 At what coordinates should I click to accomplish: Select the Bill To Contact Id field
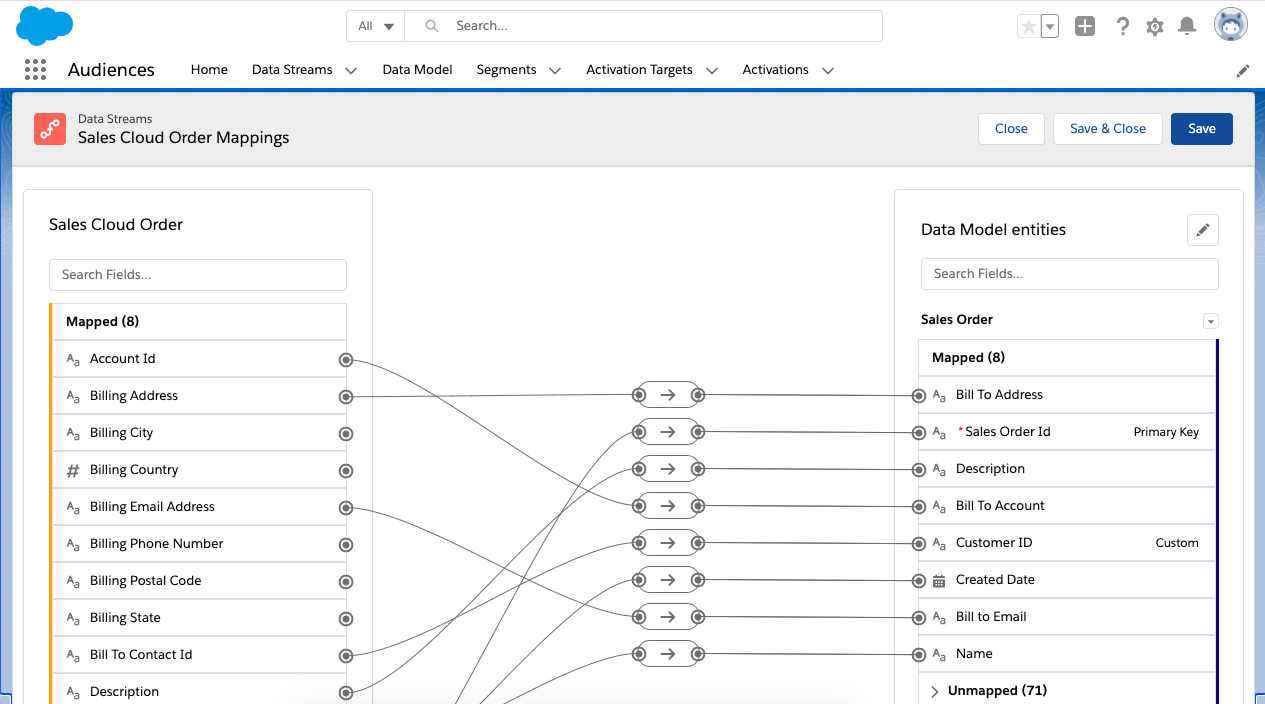click(x=198, y=655)
